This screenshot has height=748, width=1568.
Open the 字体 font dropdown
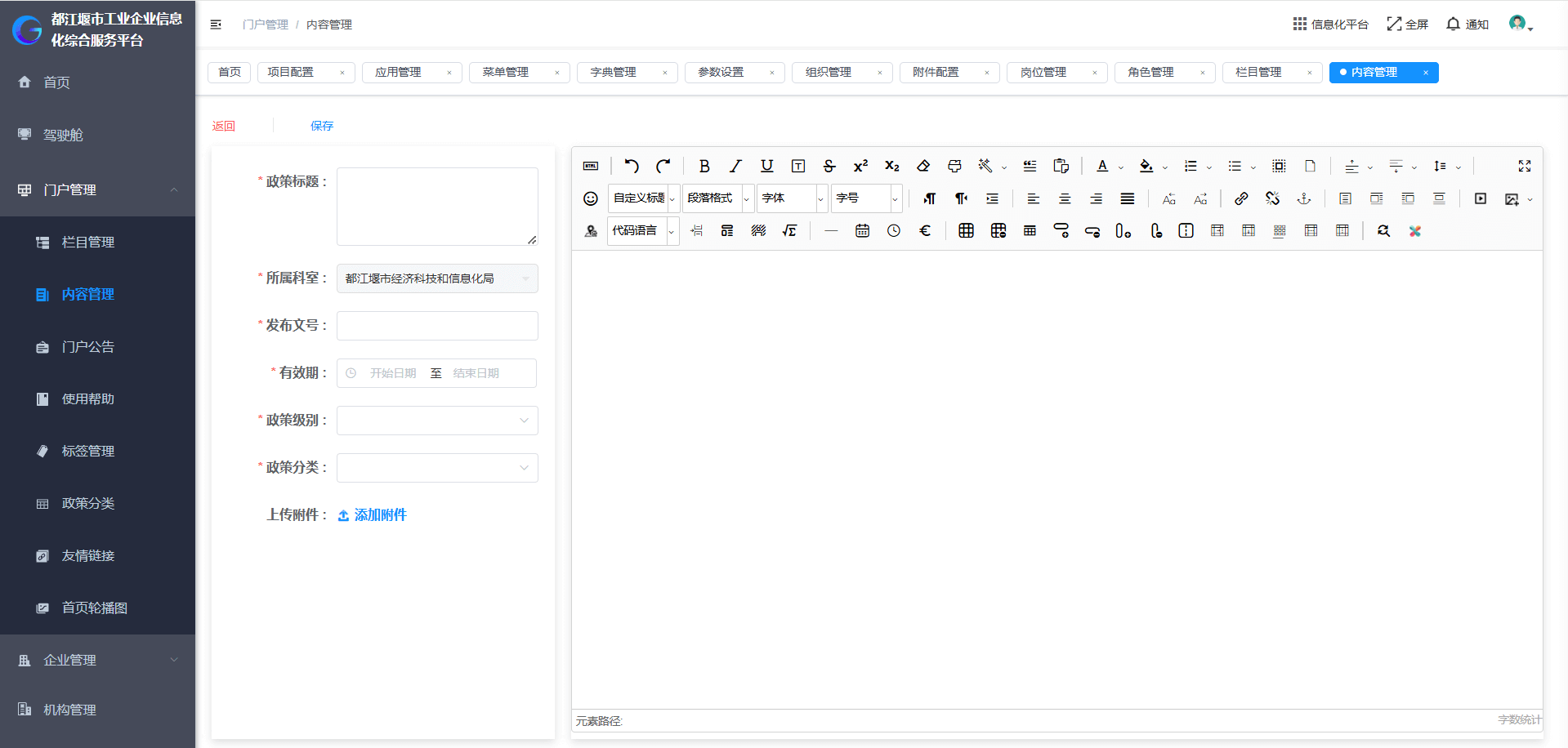pyautogui.click(x=791, y=198)
